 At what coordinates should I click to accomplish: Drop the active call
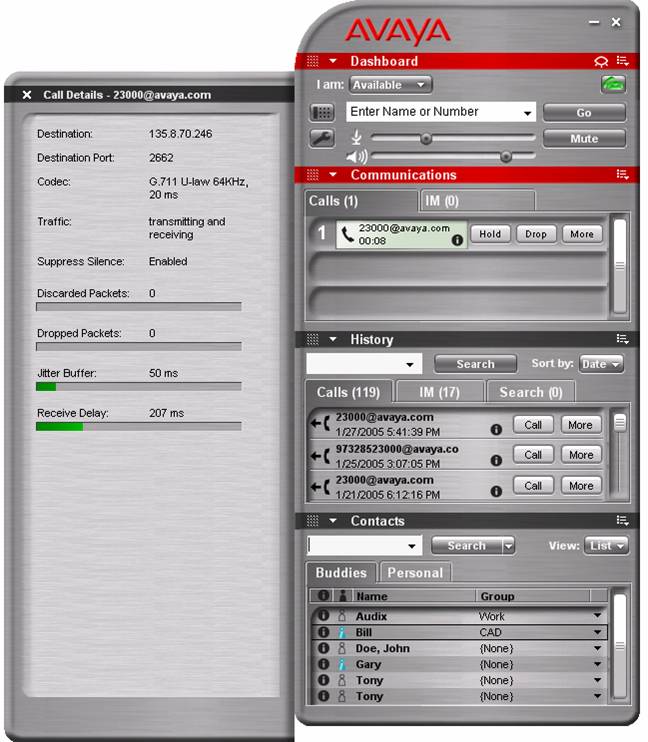click(536, 234)
